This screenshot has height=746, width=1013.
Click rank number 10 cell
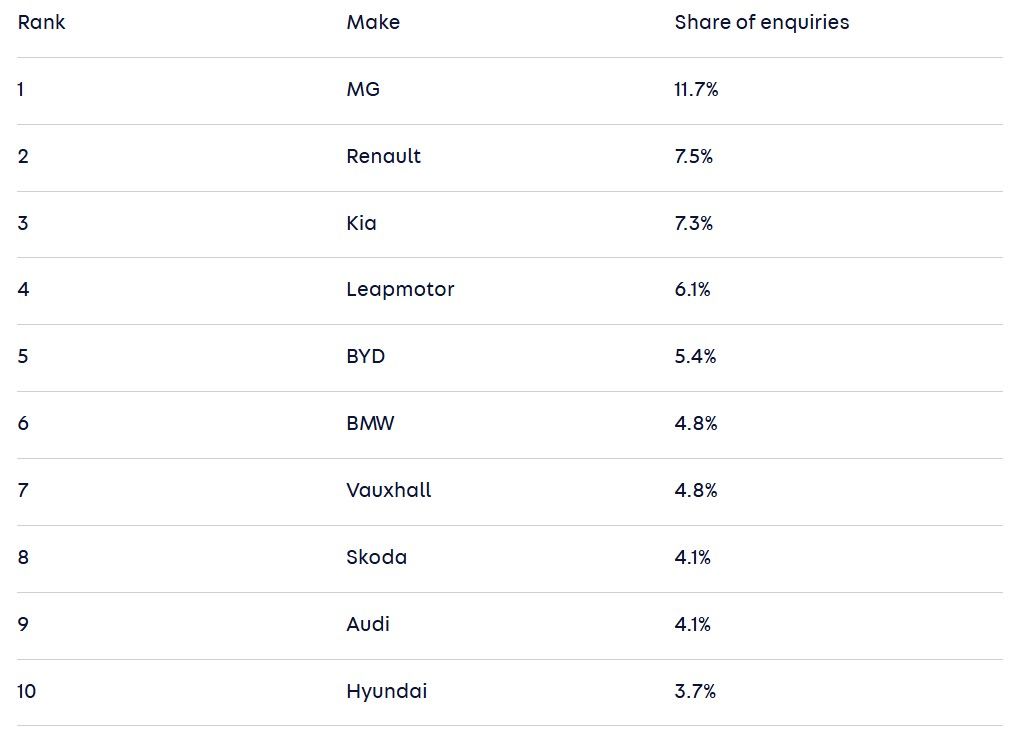(x=26, y=692)
